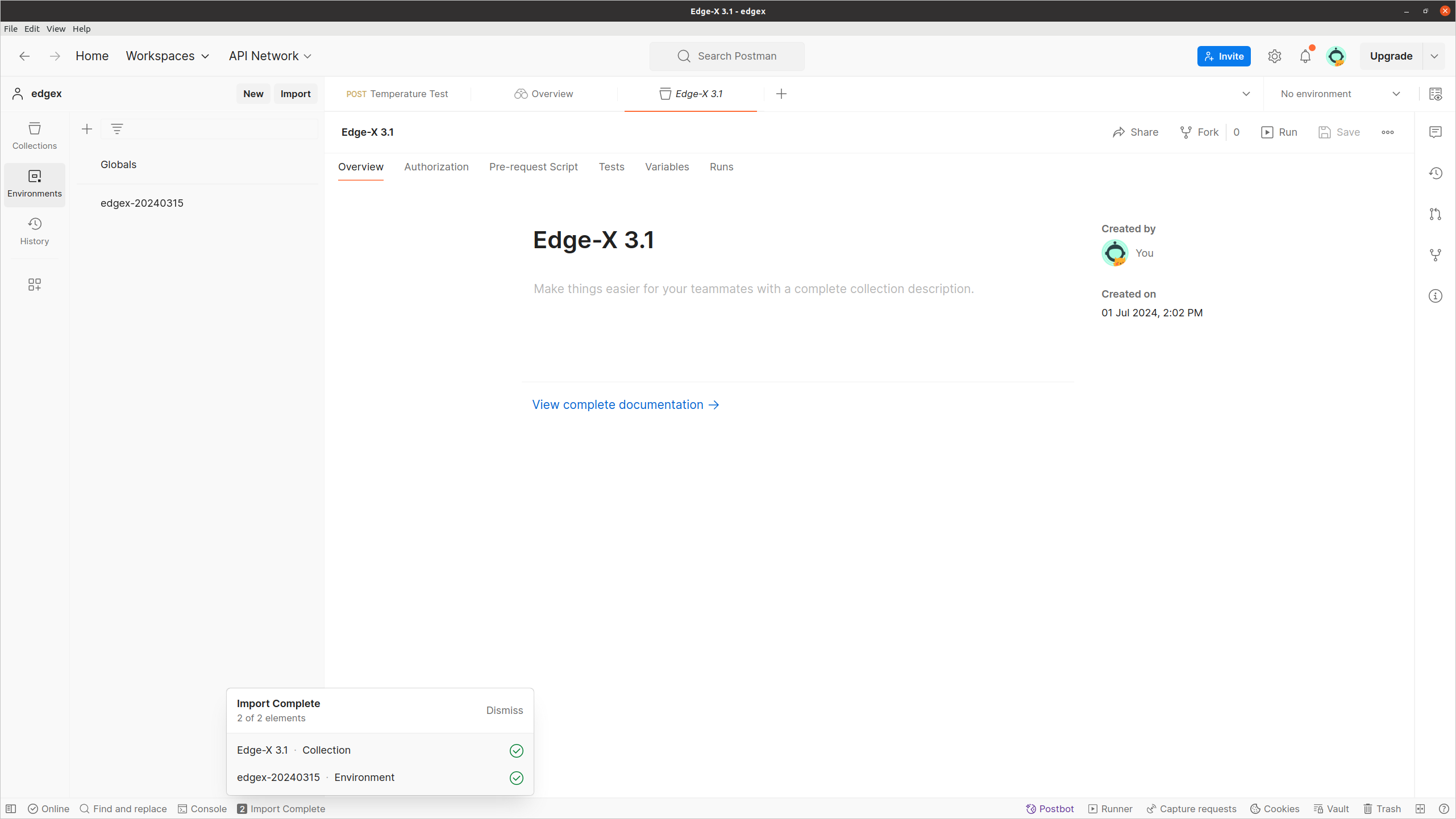Open pull requests icon in right sidebar
Screen dimensions: 1456x819
pyautogui.click(x=1435, y=214)
